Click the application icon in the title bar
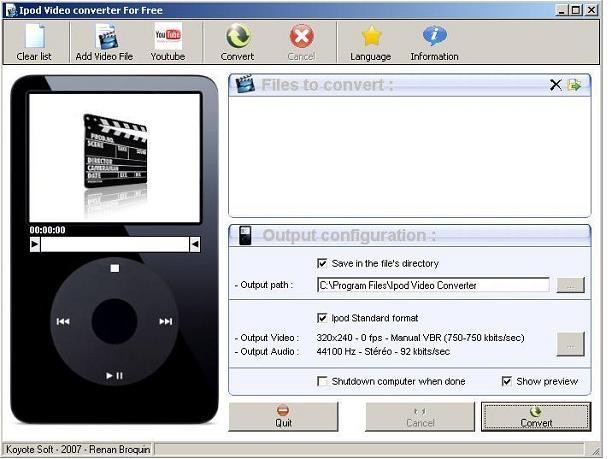 coord(11,10)
